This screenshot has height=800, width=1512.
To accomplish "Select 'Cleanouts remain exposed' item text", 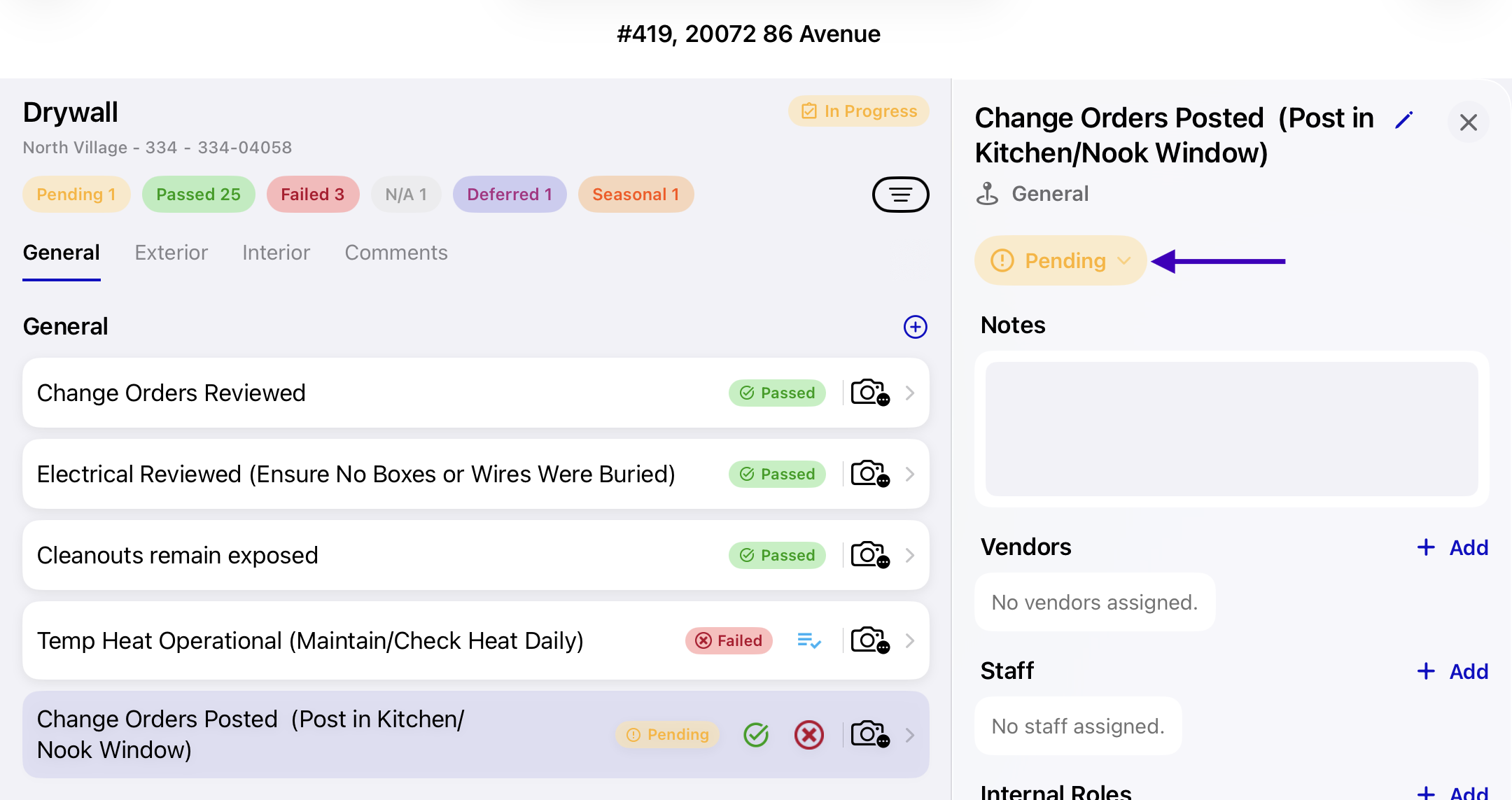I will coord(177,555).
